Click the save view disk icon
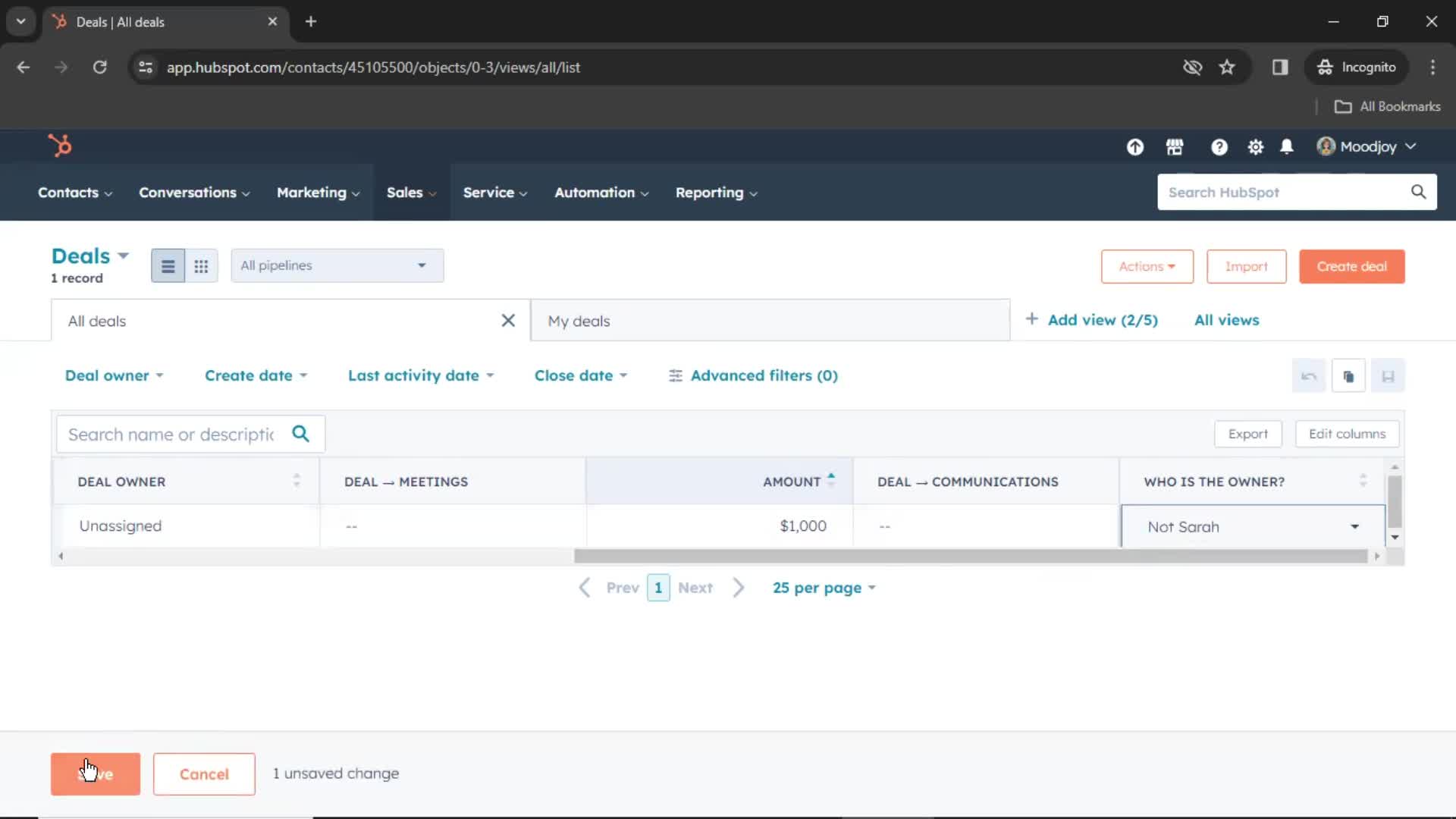This screenshot has width=1456, height=819. pos(1388,376)
